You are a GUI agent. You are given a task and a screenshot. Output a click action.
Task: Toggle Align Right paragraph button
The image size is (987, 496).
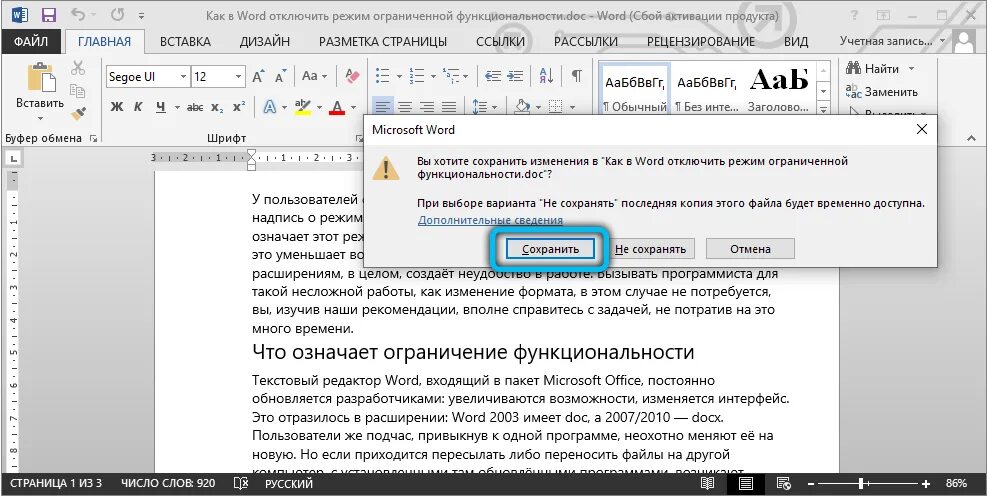point(427,107)
